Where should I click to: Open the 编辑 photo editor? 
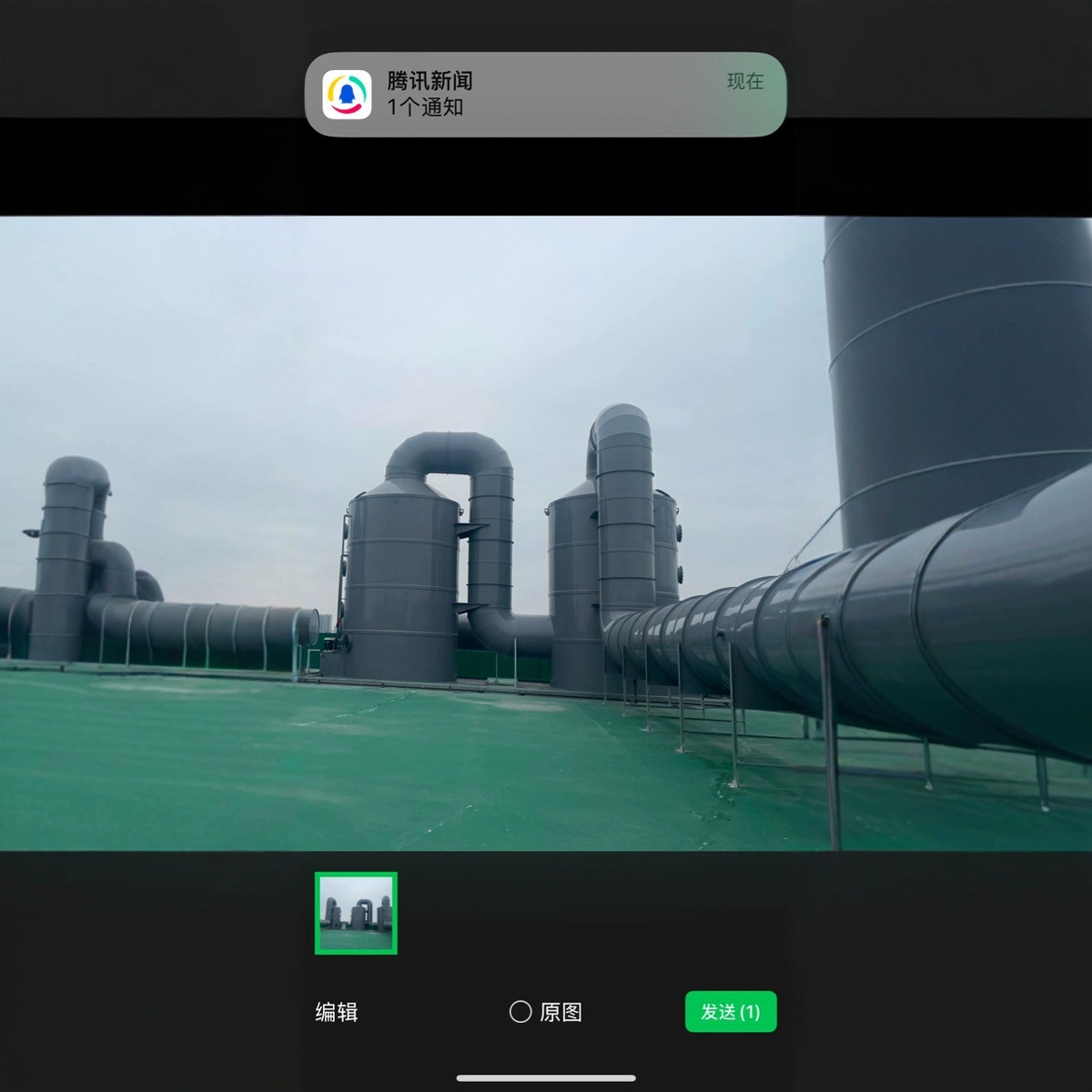point(336,1012)
